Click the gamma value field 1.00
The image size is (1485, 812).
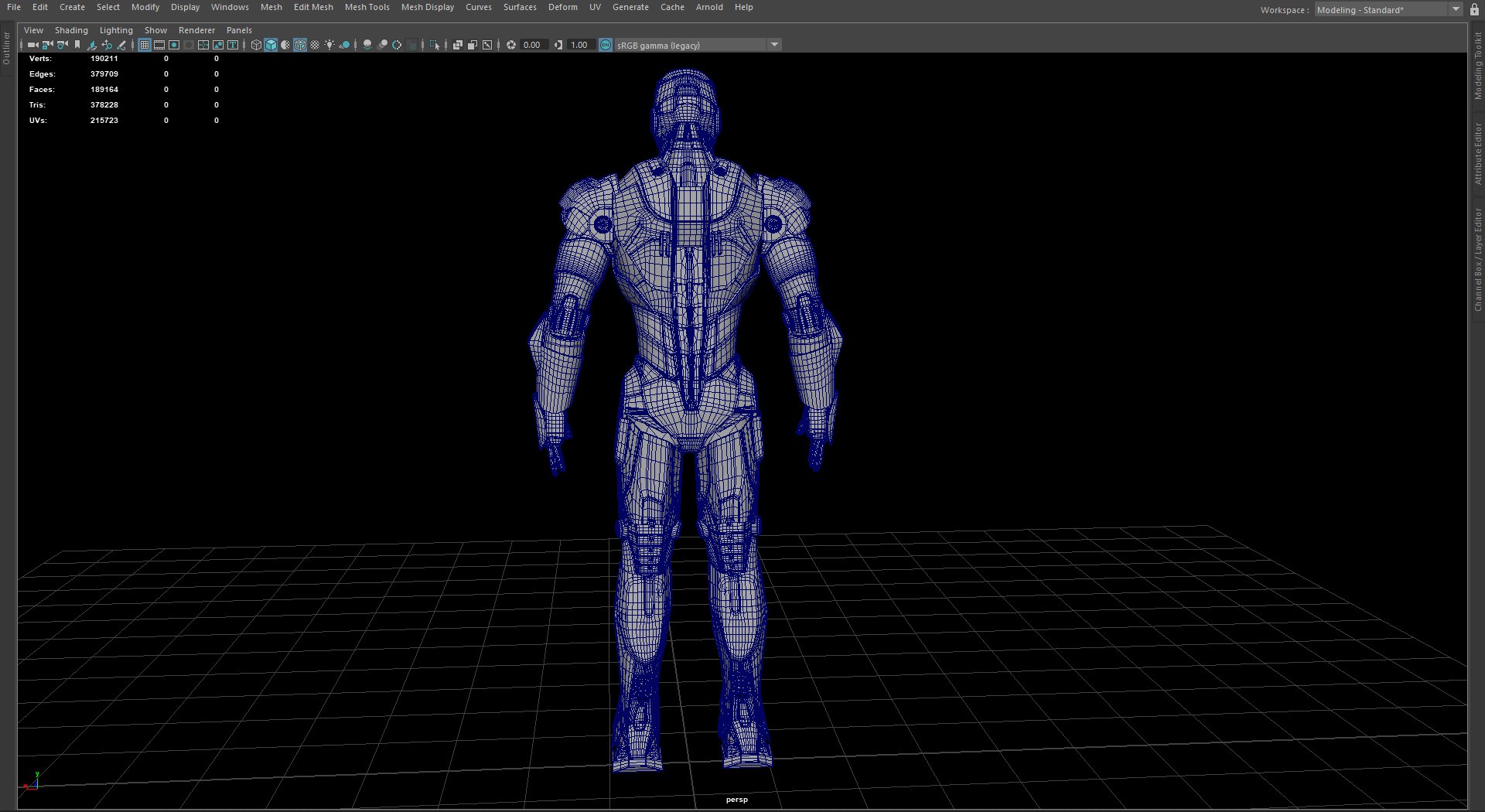click(x=581, y=45)
